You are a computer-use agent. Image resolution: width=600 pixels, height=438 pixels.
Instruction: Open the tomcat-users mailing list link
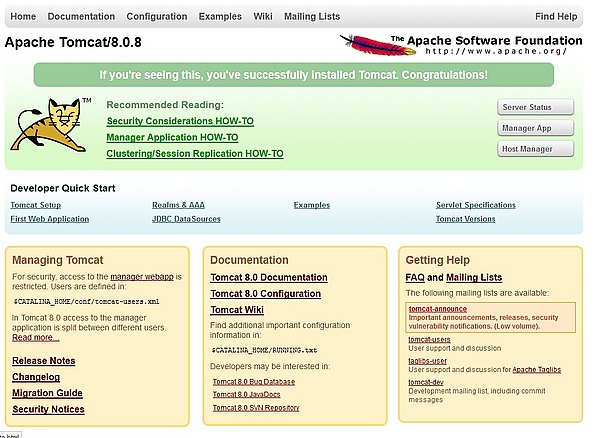click(x=429, y=339)
